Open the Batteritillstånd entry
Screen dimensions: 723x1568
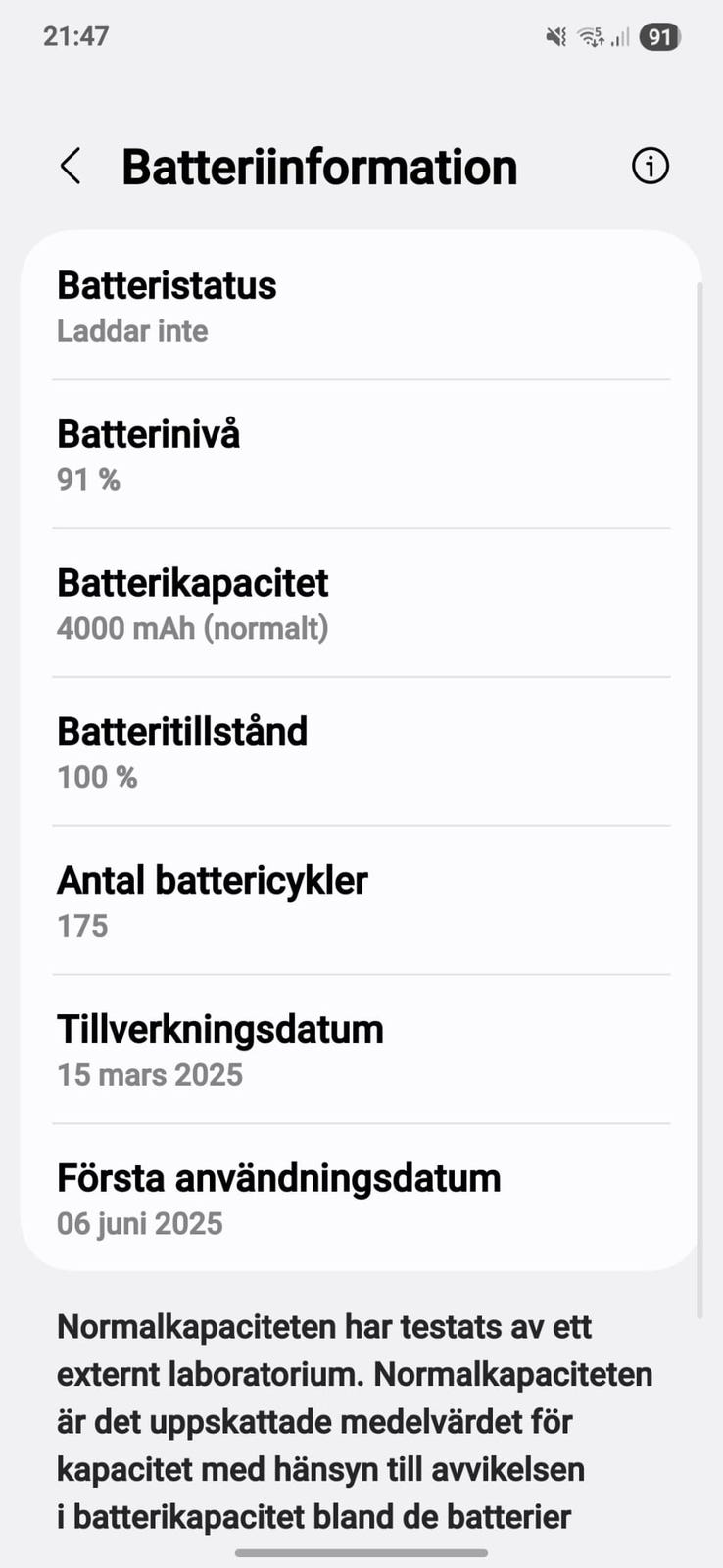(x=361, y=752)
